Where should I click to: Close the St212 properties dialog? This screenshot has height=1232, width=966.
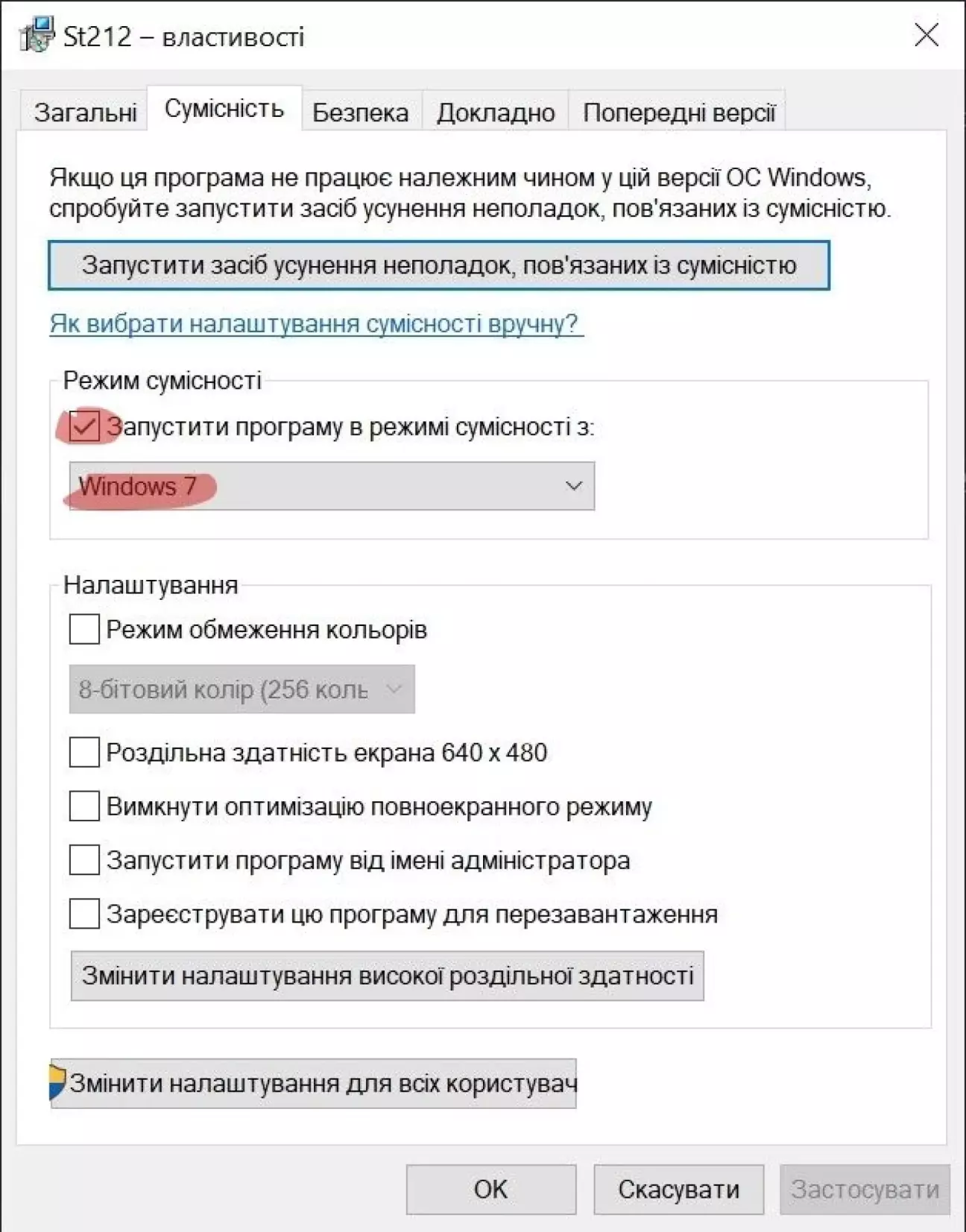[926, 34]
